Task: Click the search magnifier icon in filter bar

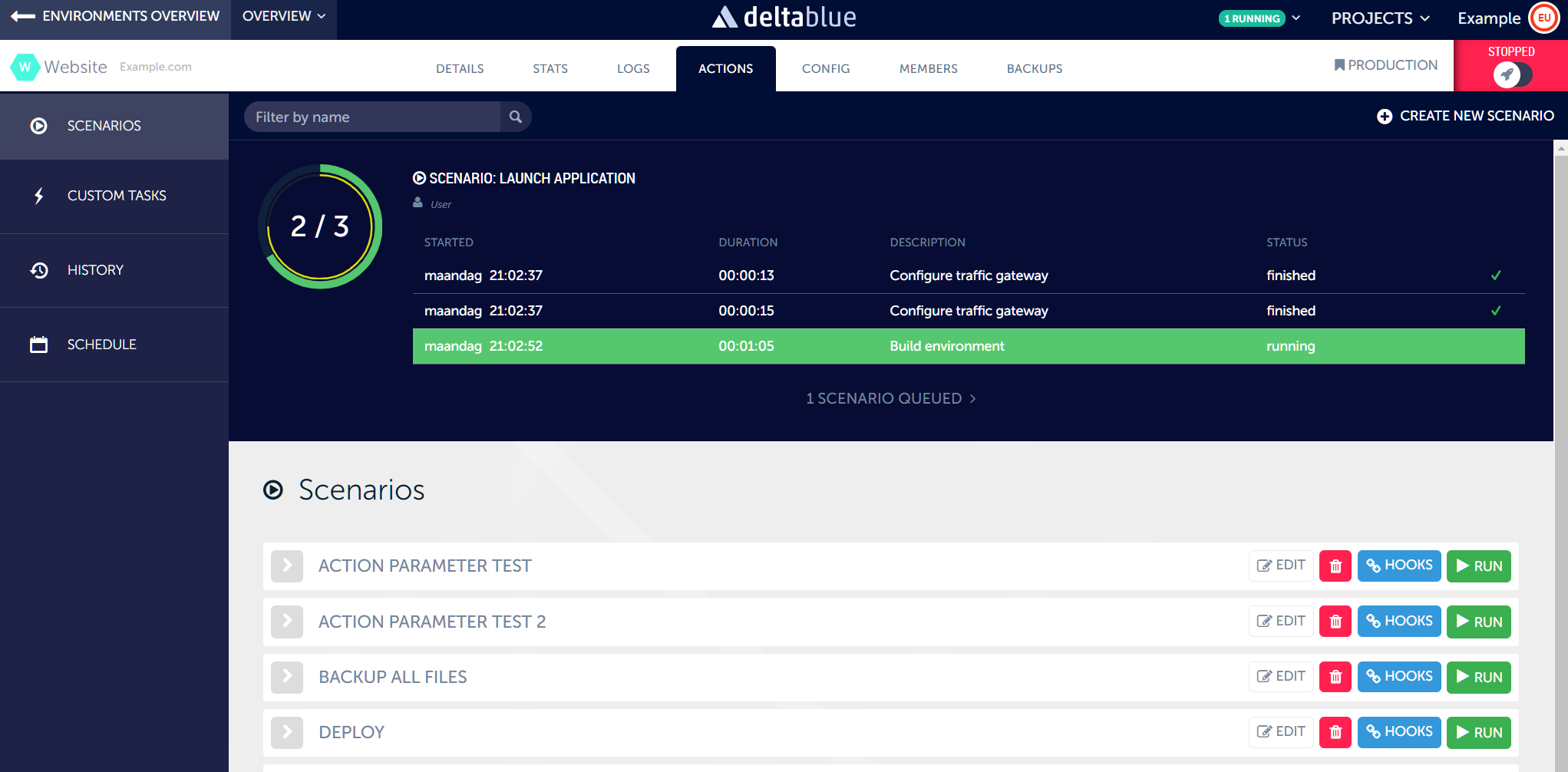Action: [516, 117]
